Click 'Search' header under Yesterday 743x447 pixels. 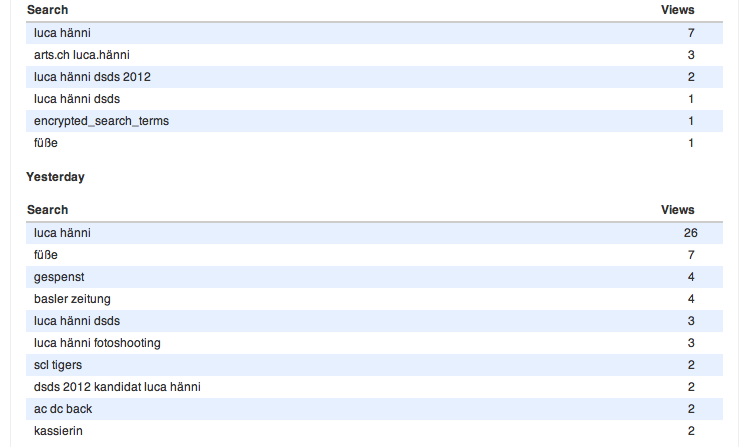coord(47,210)
